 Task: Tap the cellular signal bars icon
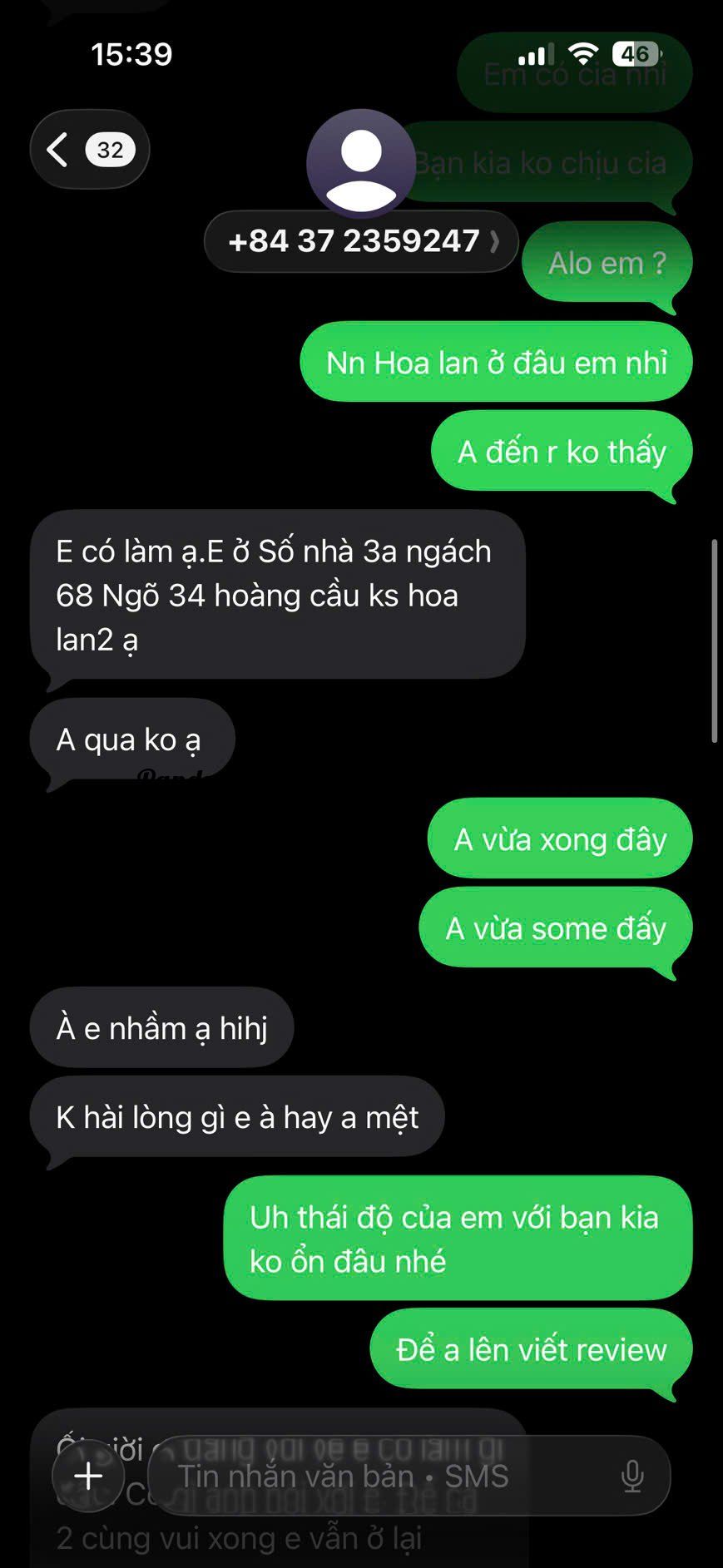pyautogui.click(x=535, y=56)
